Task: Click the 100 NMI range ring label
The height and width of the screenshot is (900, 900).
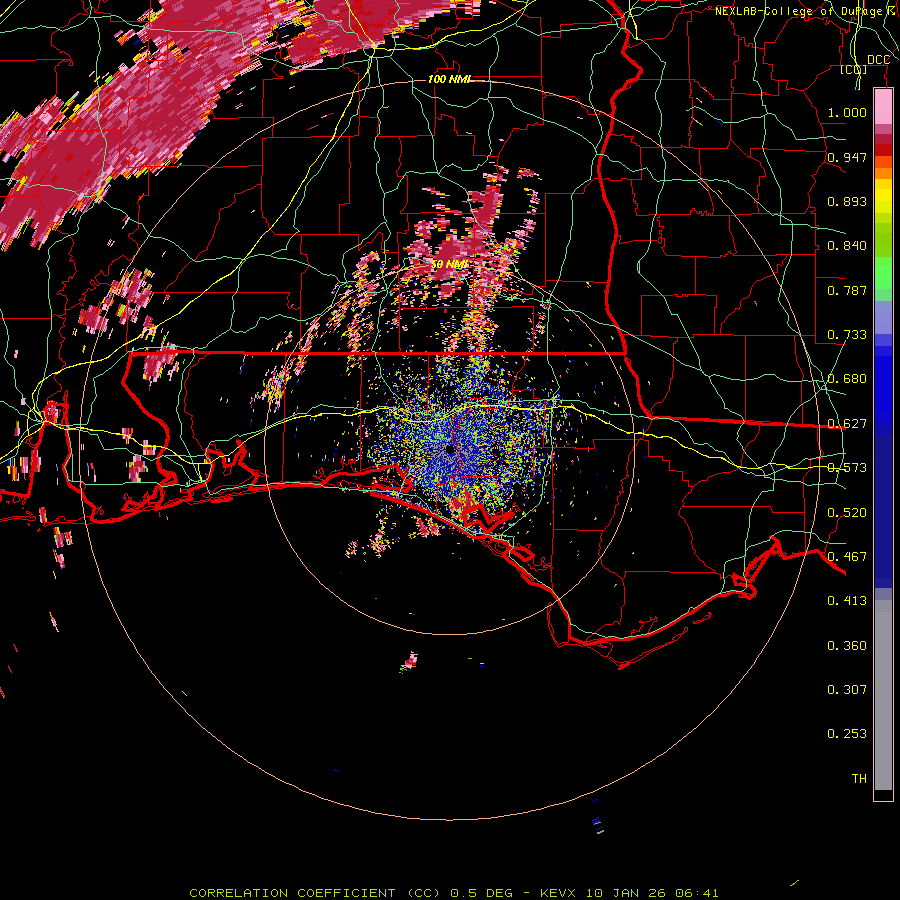Action: click(x=449, y=79)
